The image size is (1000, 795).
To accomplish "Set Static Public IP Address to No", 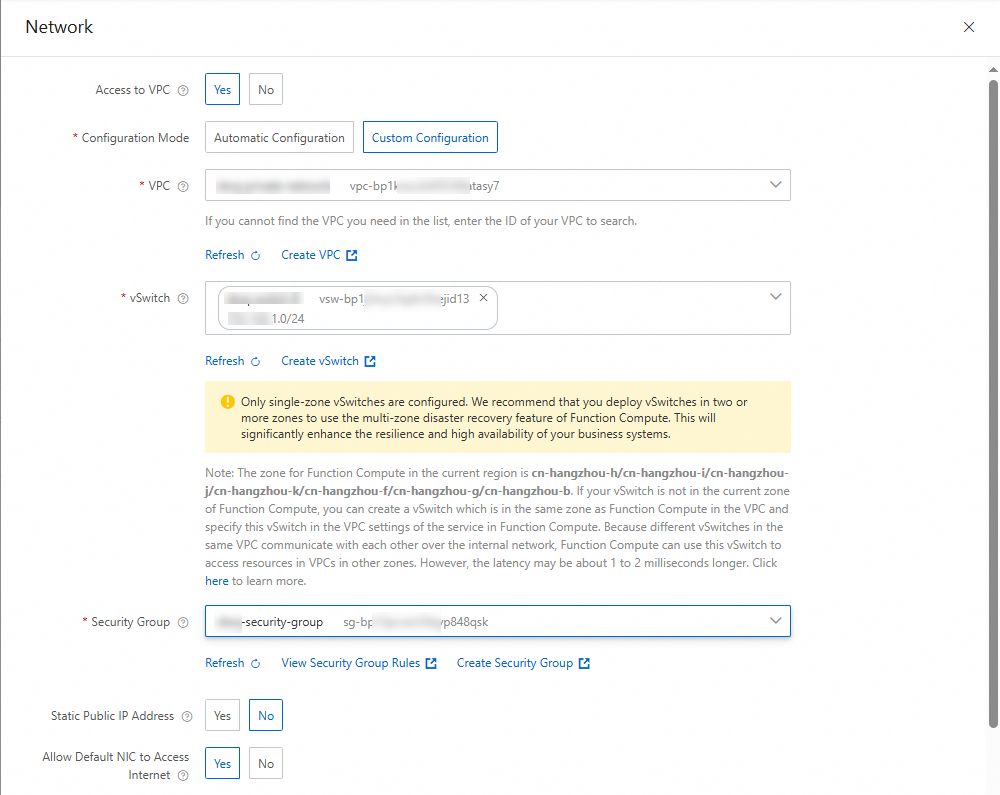I will (x=266, y=715).
